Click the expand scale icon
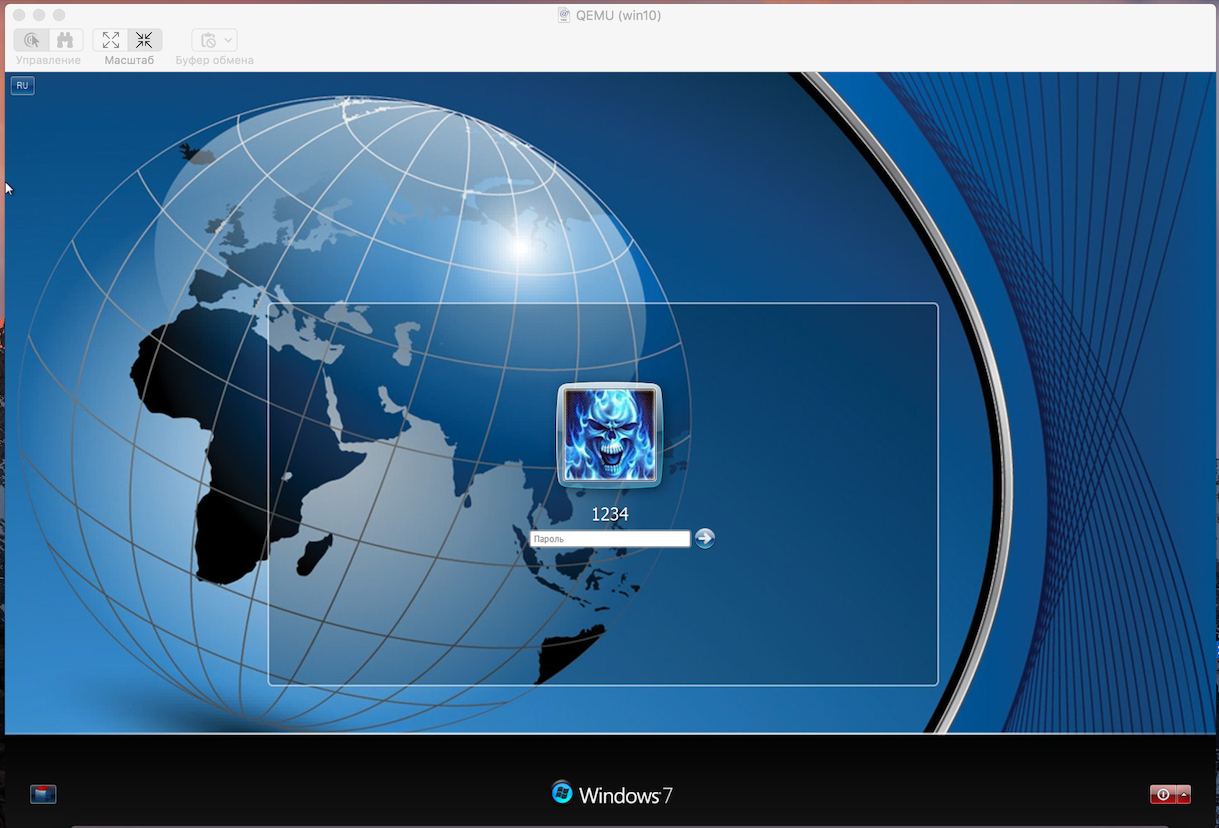 point(111,40)
